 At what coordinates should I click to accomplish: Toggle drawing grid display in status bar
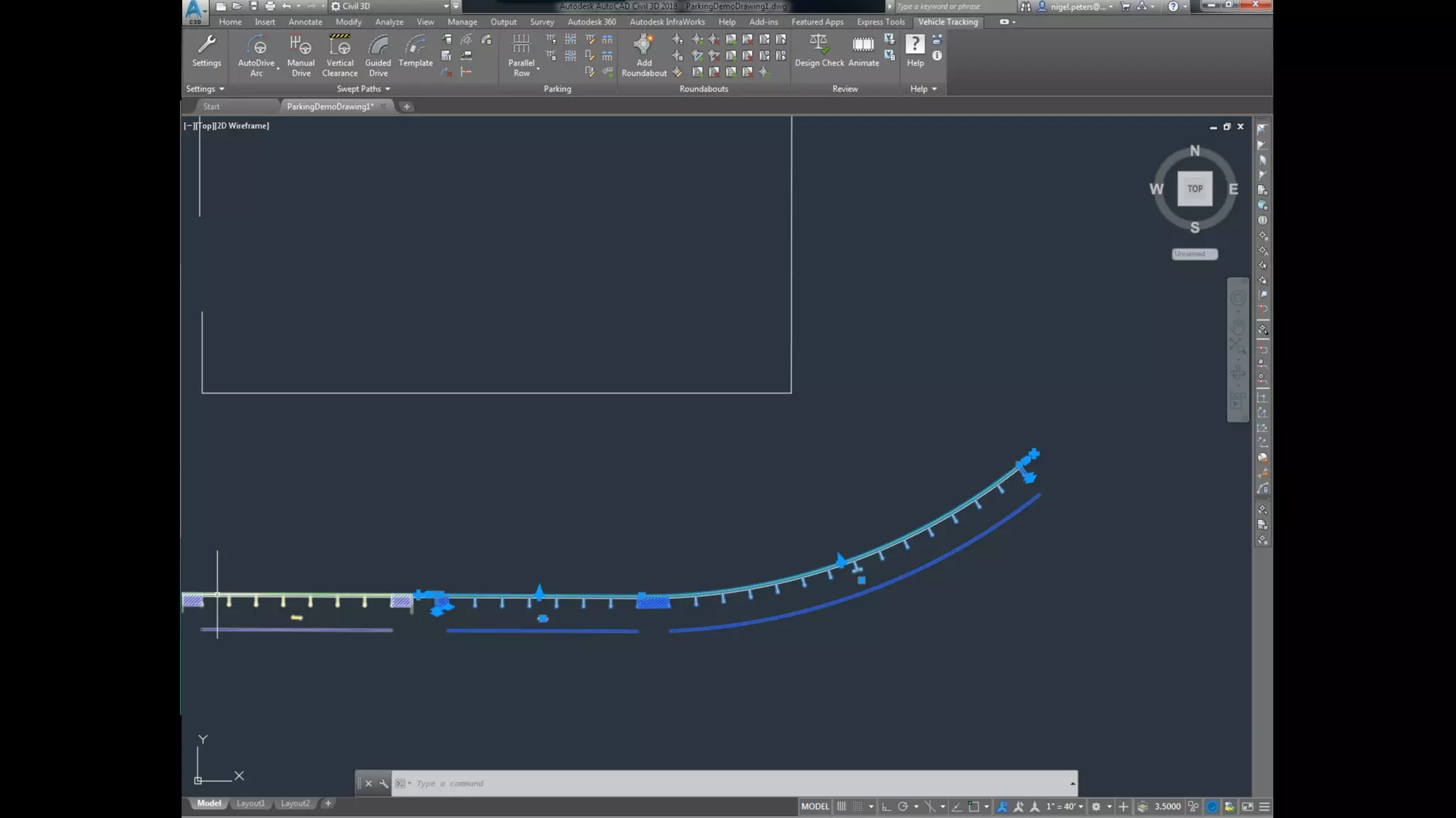click(x=841, y=807)
